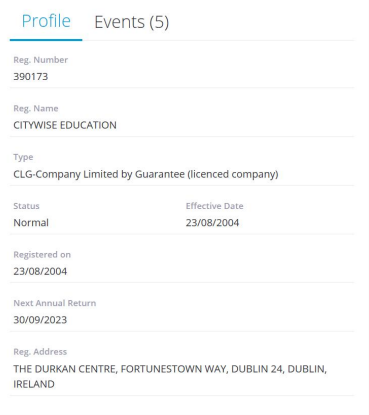Select the date 30/09/2023
The width and height of the screenshot is (369, 415).
pos(40,320)
